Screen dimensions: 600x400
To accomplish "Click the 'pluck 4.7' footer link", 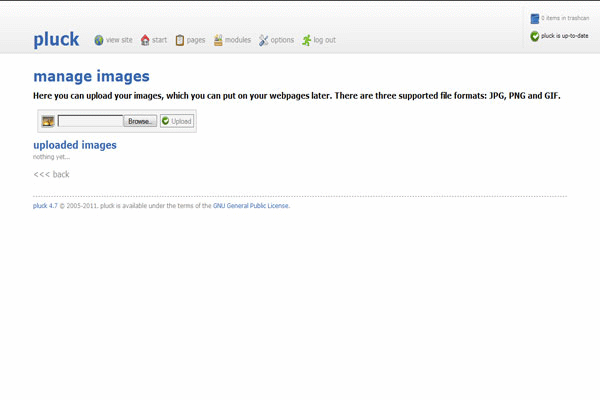I will tap(44, 206).
